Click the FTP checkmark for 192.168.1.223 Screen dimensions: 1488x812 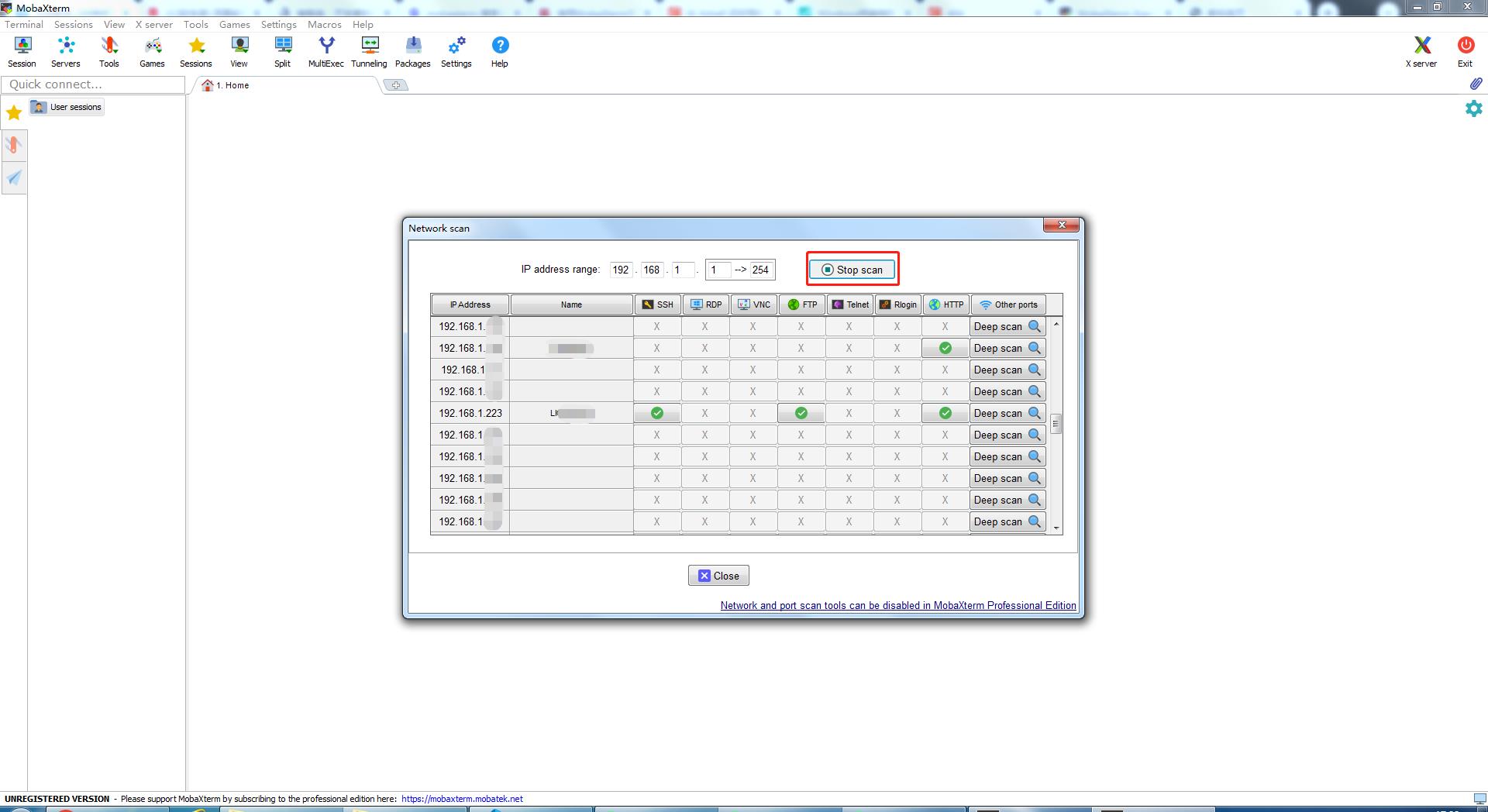(x=801, y=413)
